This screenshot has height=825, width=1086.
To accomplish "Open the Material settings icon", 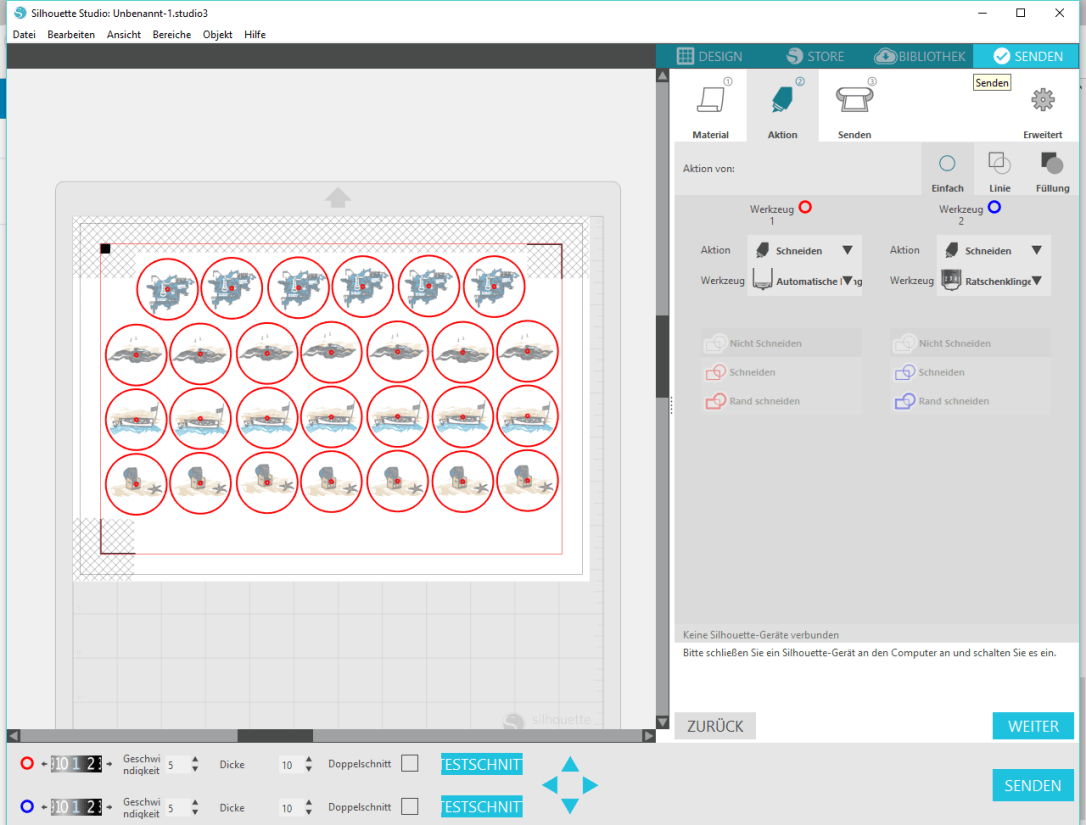I will point(710,102).
